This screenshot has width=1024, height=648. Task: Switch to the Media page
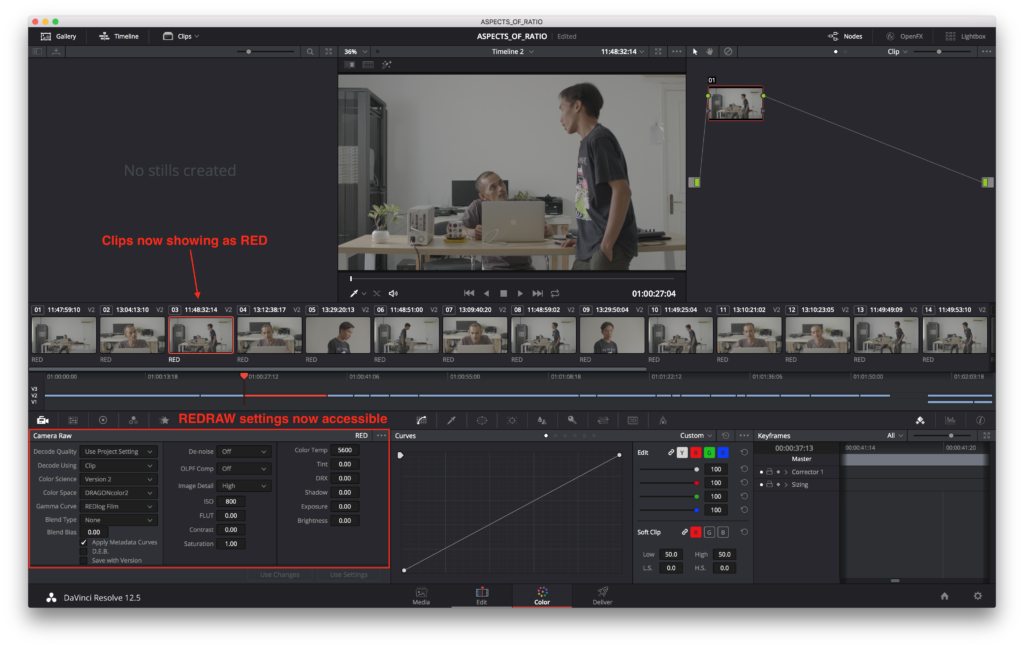click(x=421, y=596)
